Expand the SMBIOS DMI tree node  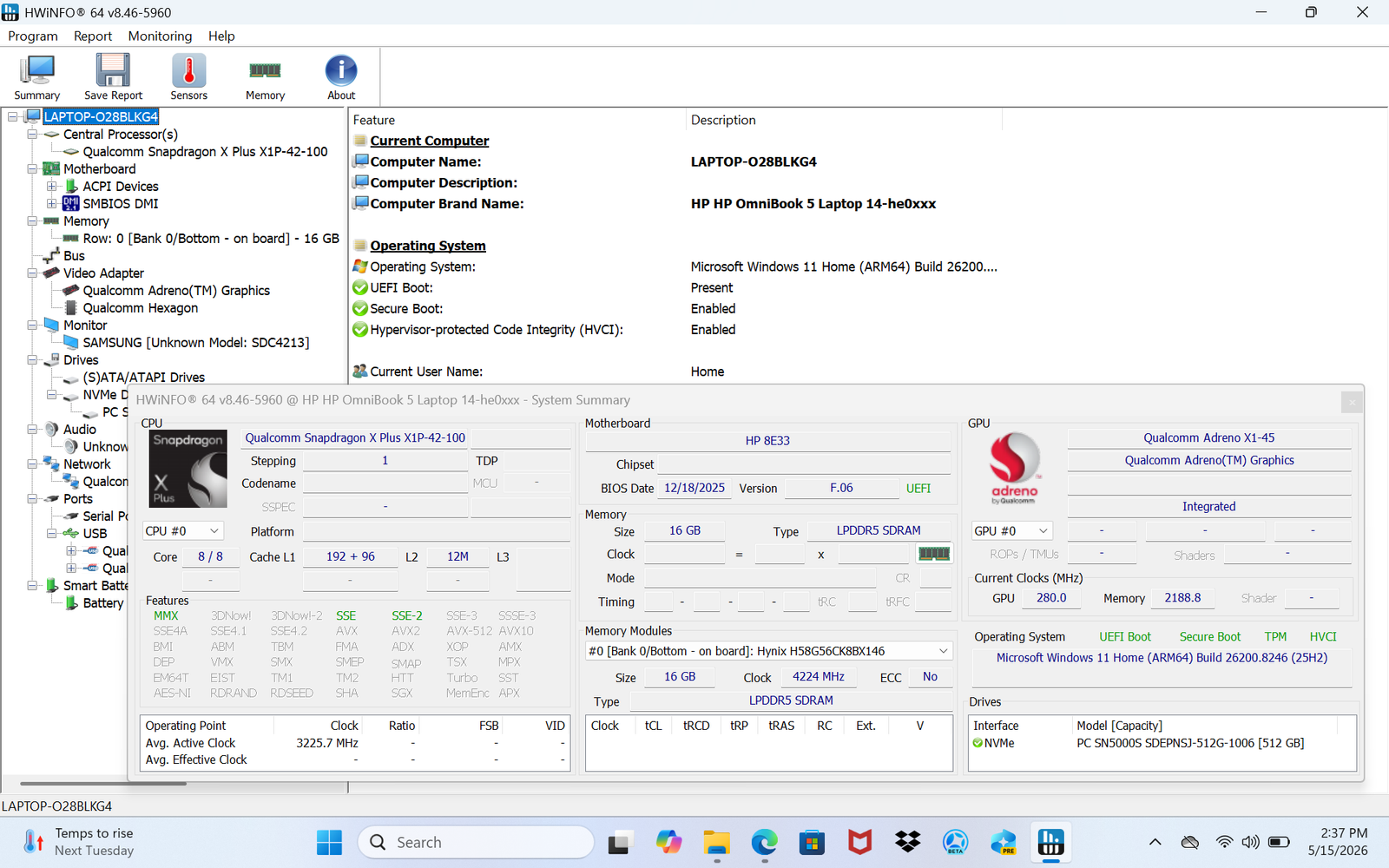coord(52,204)
